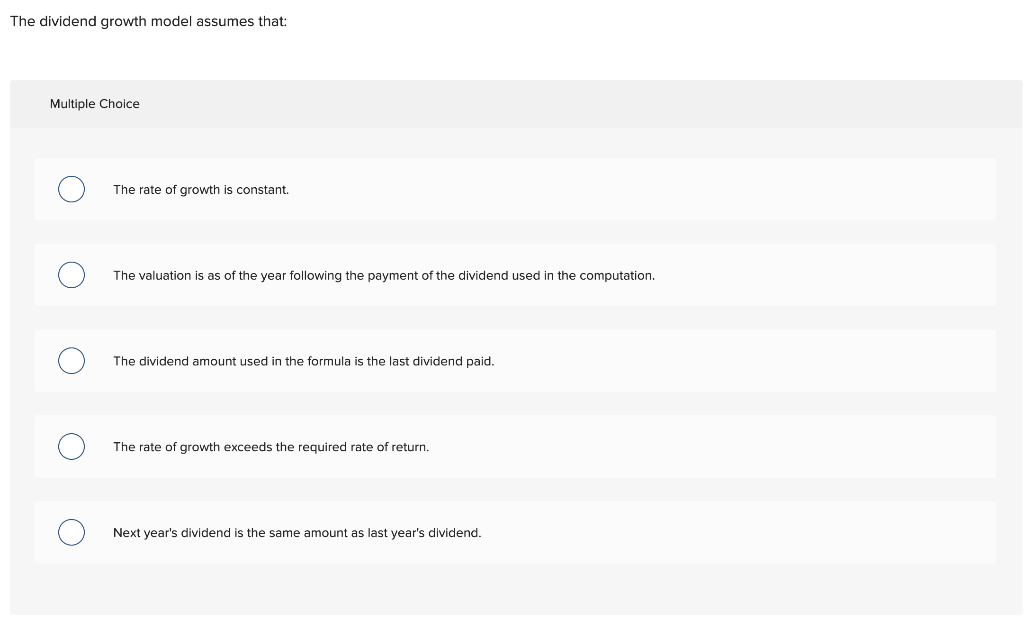Pick radio for growth exceeds required return
The image size is (1024, 620).
(71, 446)
